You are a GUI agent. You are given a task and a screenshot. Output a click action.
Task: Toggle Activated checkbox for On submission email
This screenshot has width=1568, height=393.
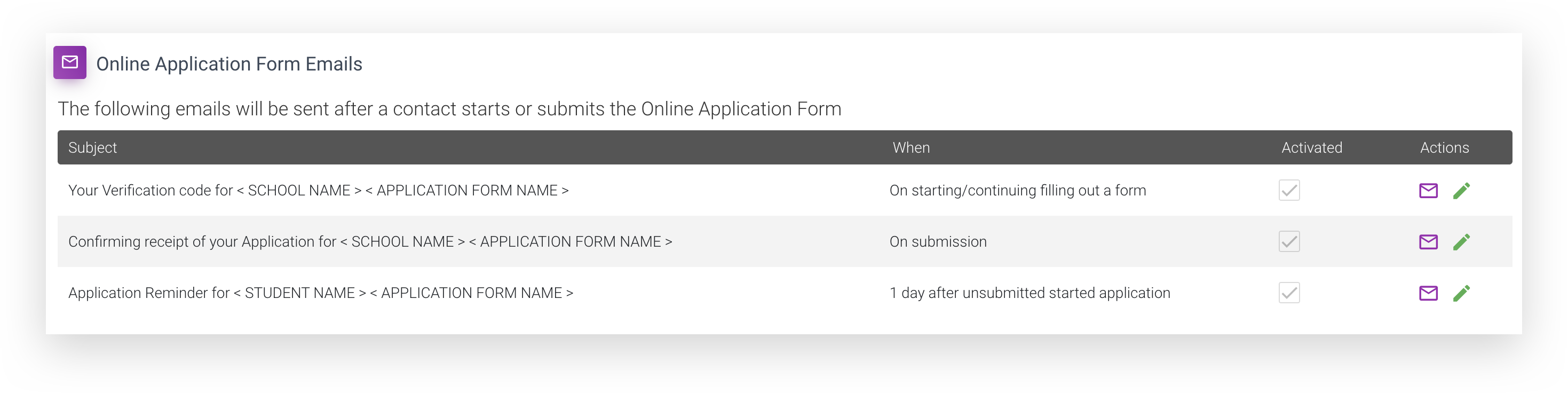click(1289, 241)
